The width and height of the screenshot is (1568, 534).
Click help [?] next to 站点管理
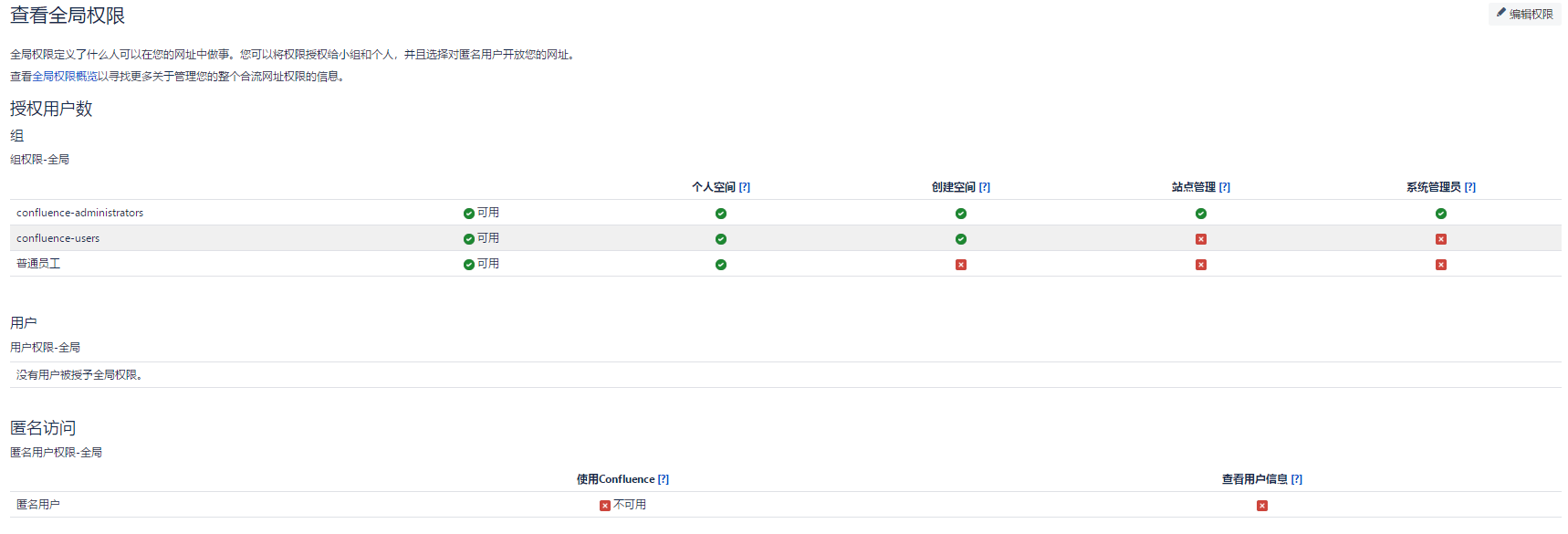pyautogui.click(x=1225, y=187)
